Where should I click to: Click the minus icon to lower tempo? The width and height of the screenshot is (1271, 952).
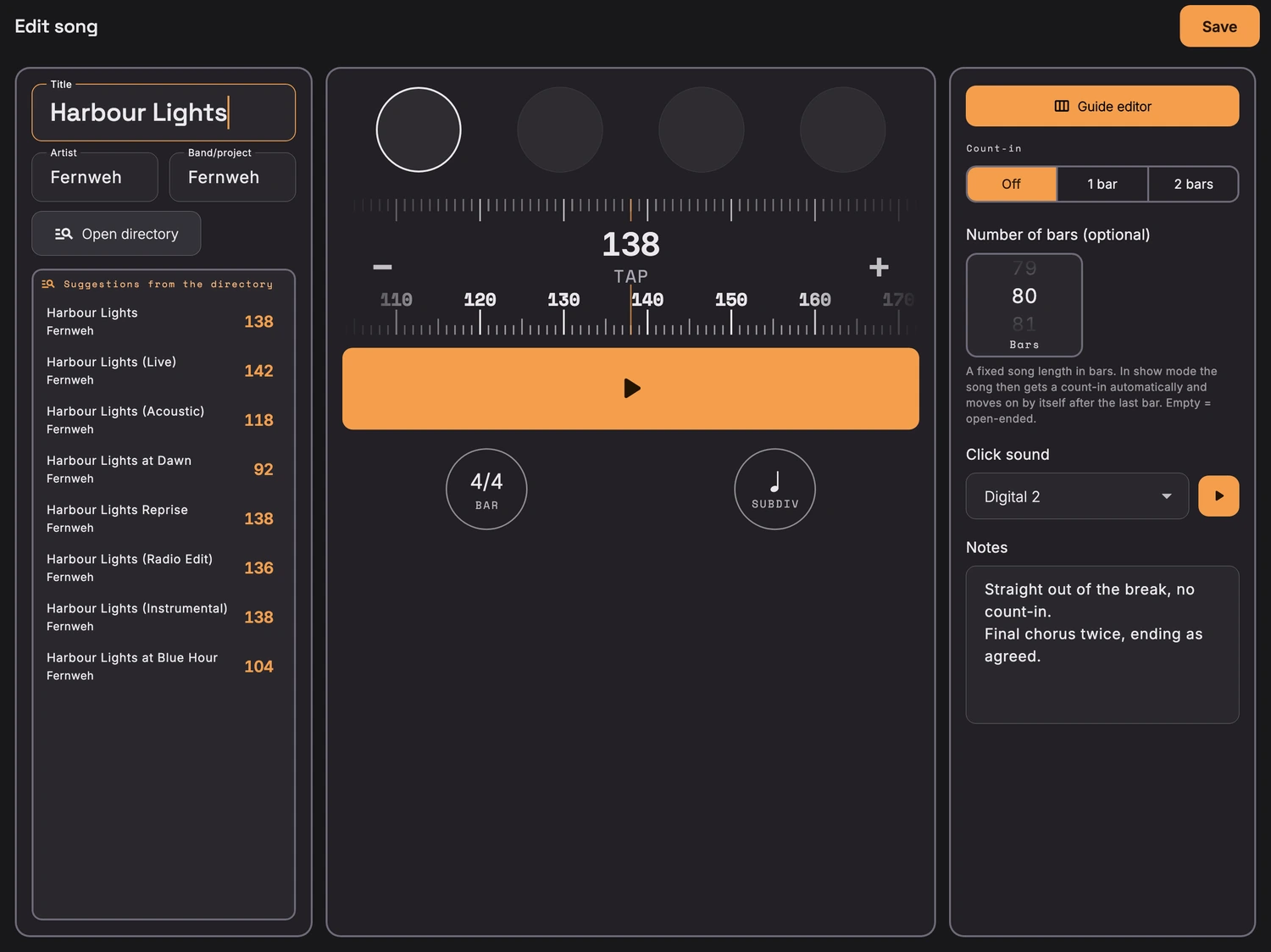(x=382, y=267)
